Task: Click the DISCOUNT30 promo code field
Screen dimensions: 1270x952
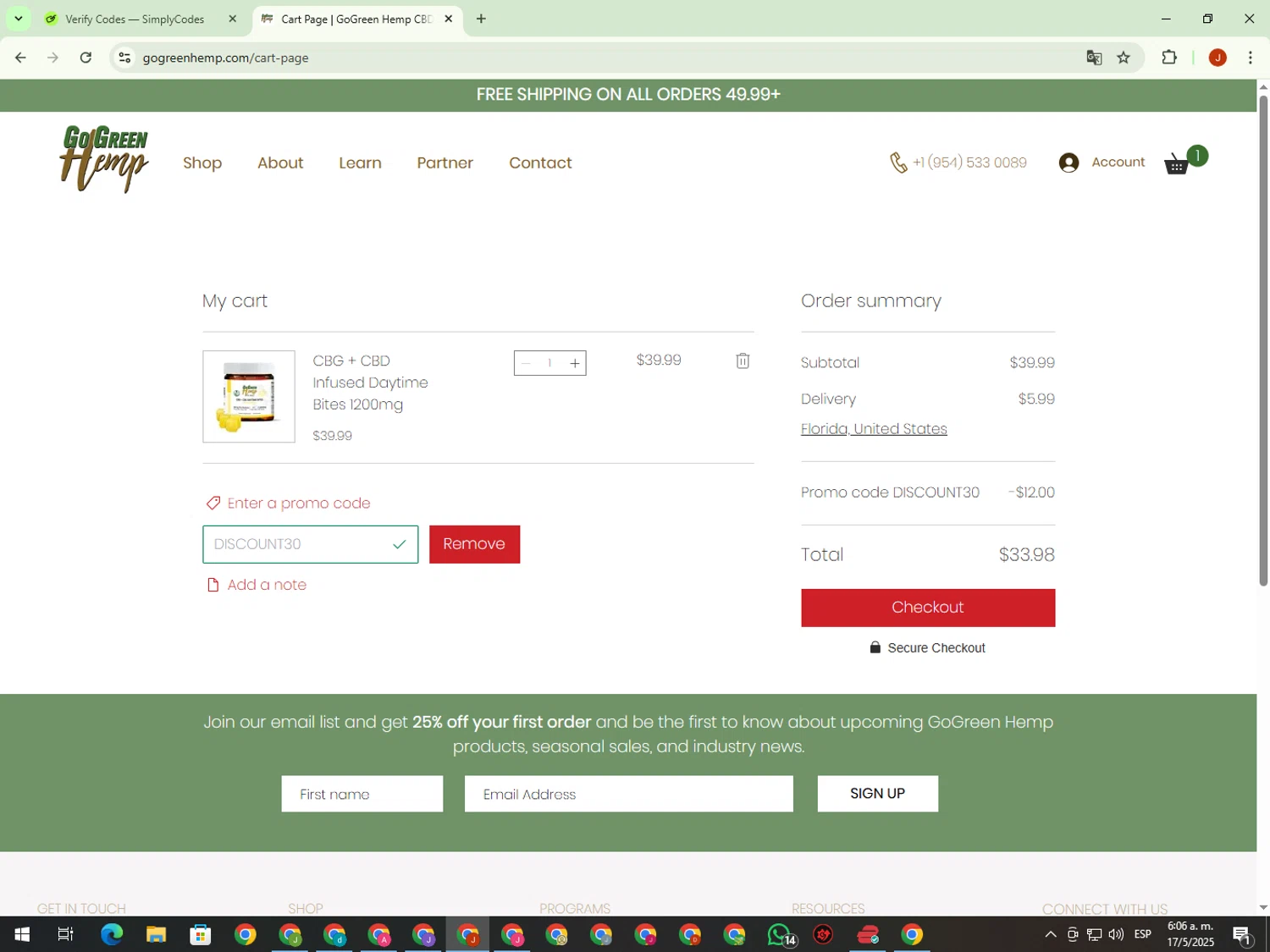Action: [310, 544]
